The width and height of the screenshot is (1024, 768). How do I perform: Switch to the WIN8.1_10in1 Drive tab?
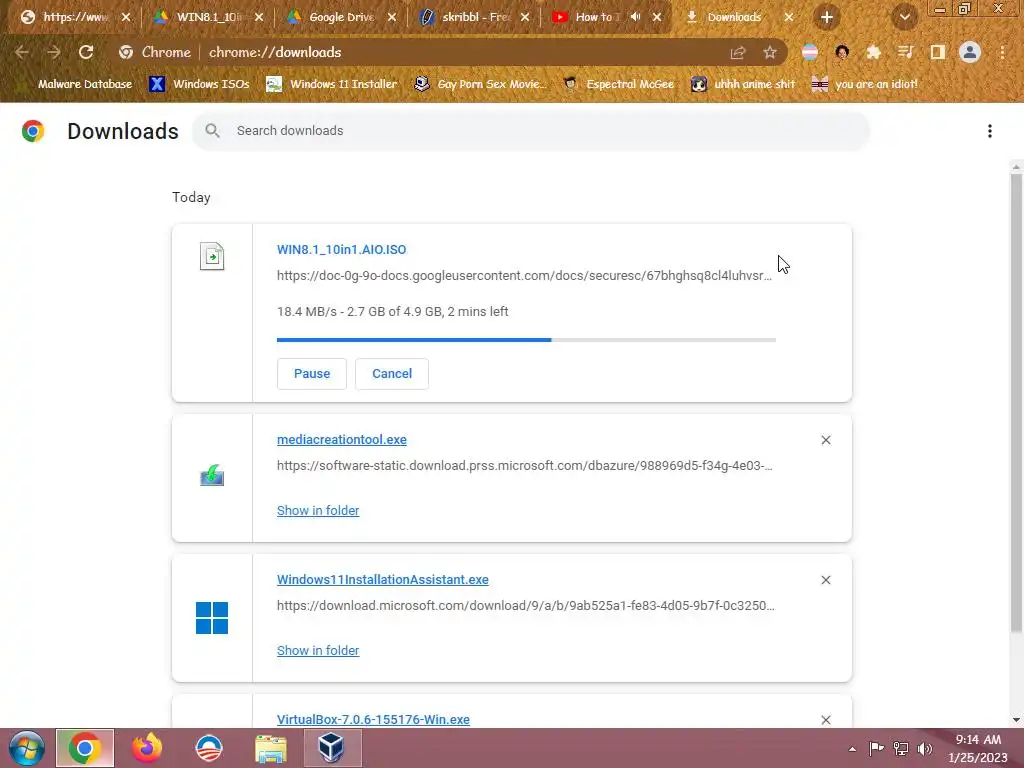[x=208, y=17]
